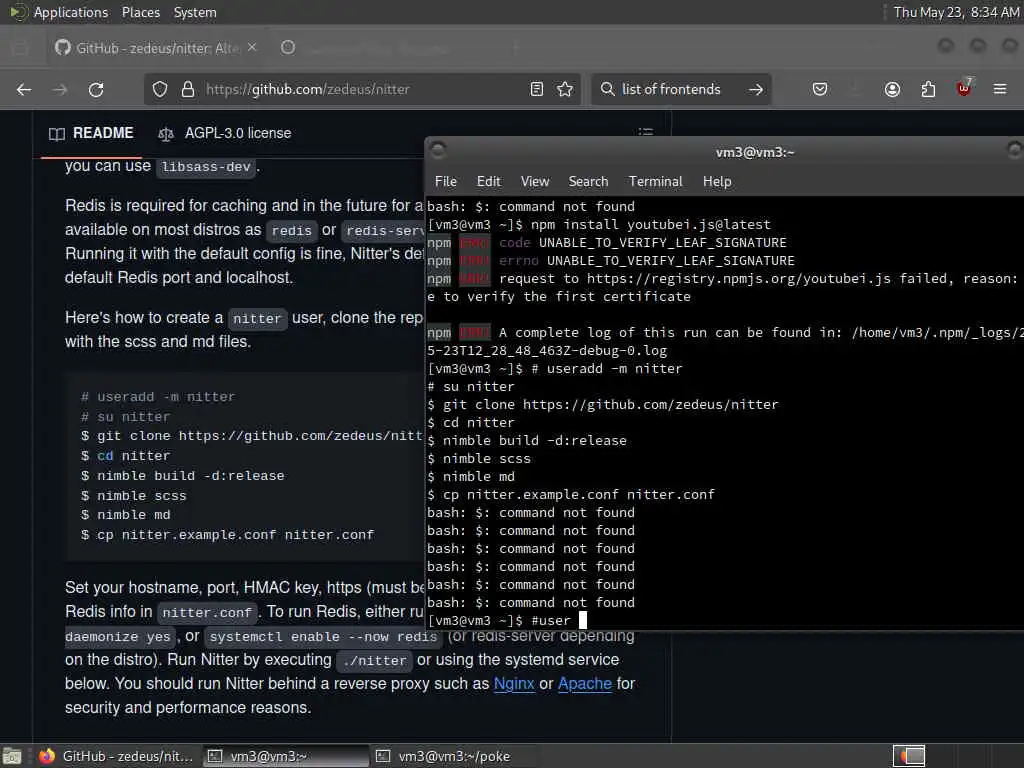The width and height of the screenshot is (1024, 768).
Task: Go back with the browser back arrow
Action: [24, 89]
